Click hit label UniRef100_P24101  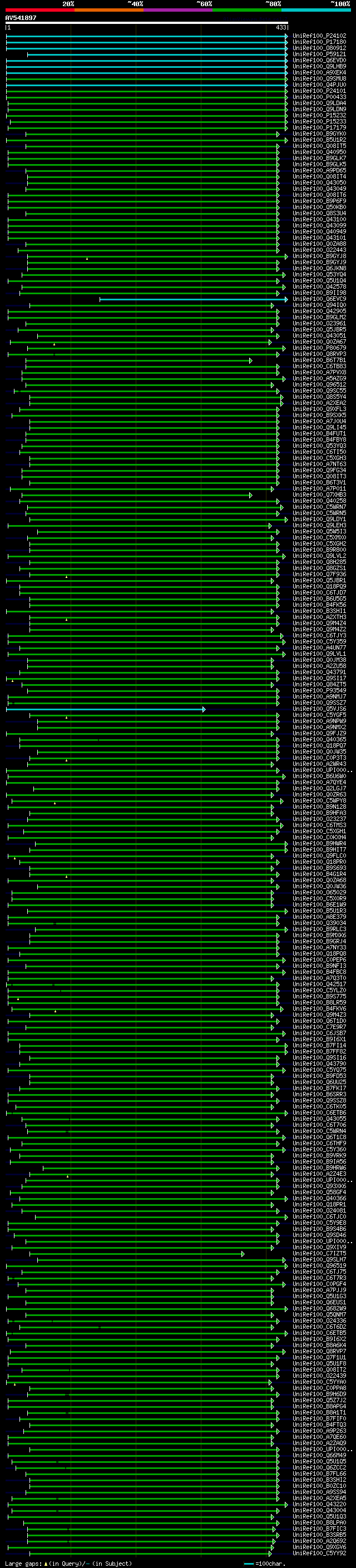coord(319,91)
